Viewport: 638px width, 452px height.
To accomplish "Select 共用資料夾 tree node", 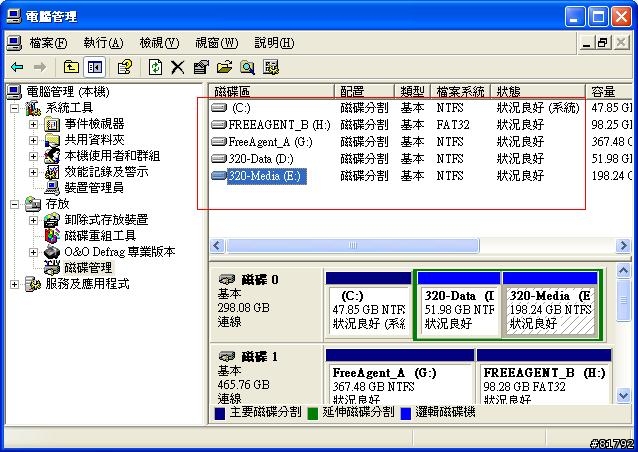I will (x=94, y=140).
